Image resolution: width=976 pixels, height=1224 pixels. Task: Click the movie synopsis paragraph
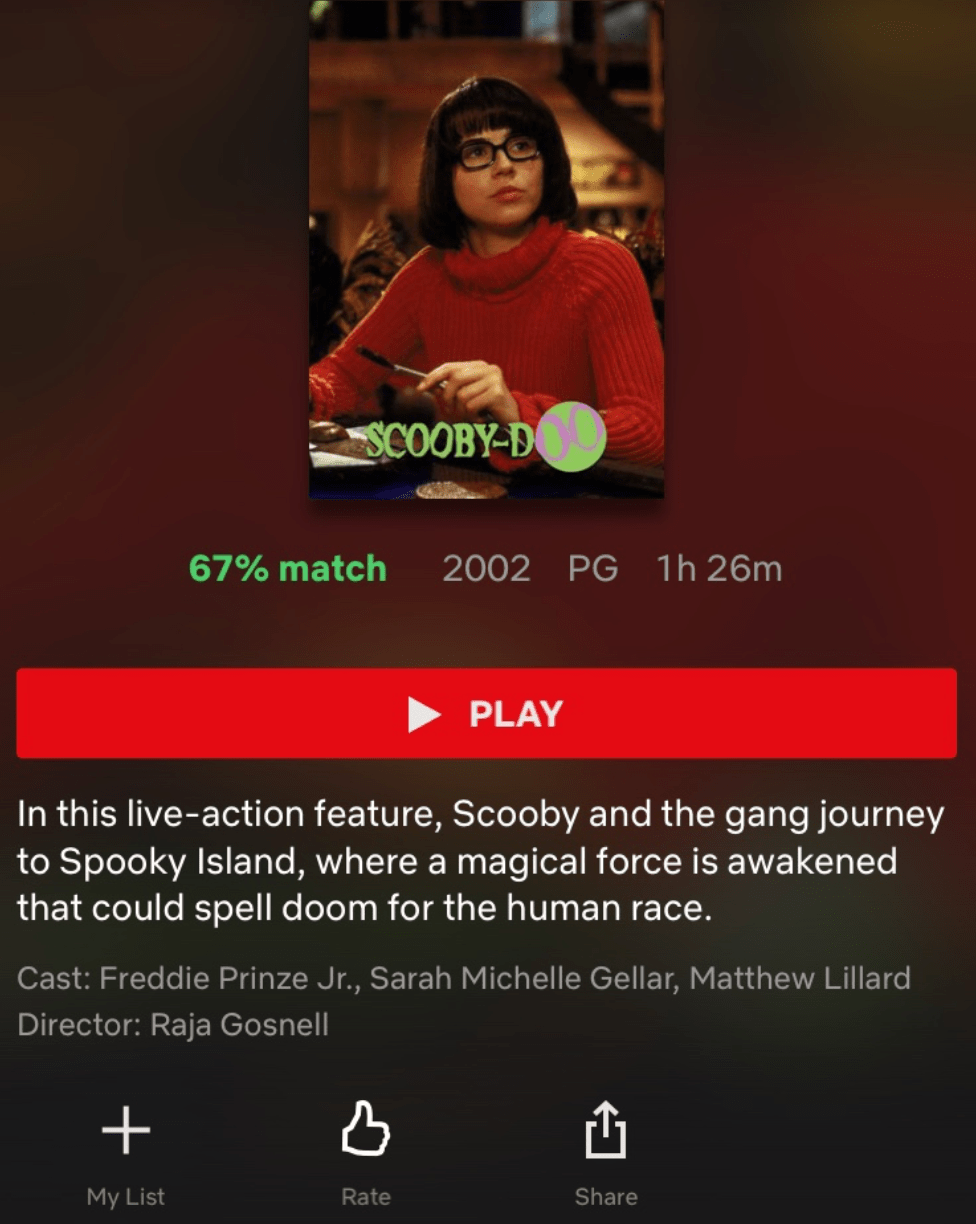coord(480,862)
